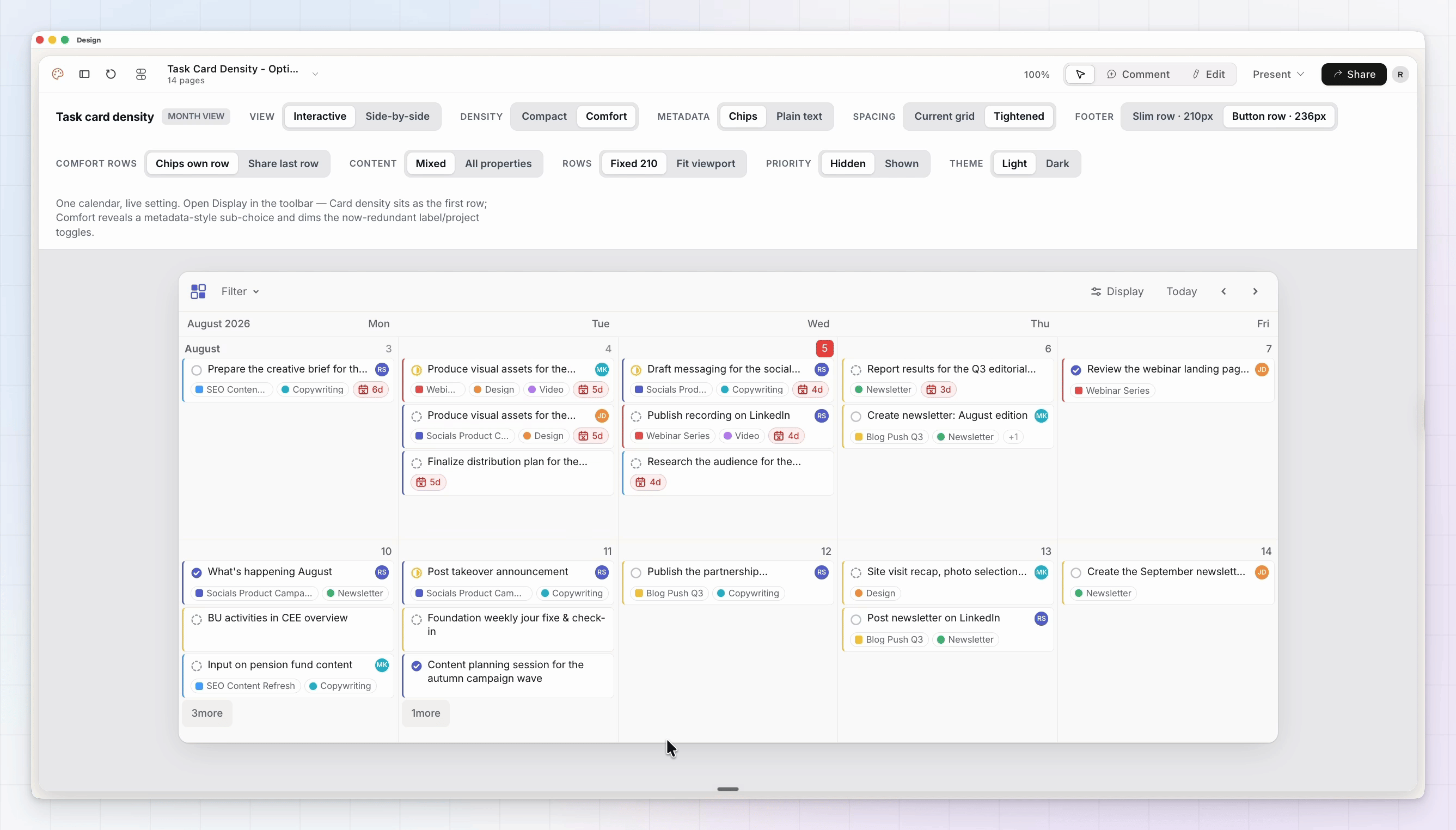Switch to Comment mode
The height and width of the screenshot is (830, 1456).
(x=1138, y=75)
